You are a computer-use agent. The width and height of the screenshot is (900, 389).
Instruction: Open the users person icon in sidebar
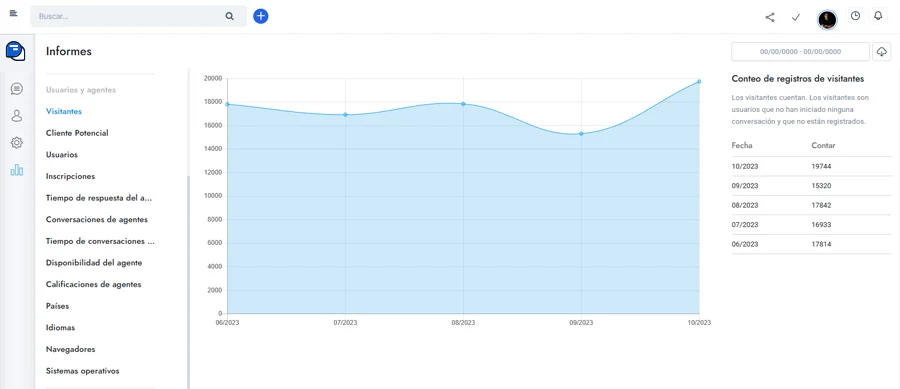(17, 116)
